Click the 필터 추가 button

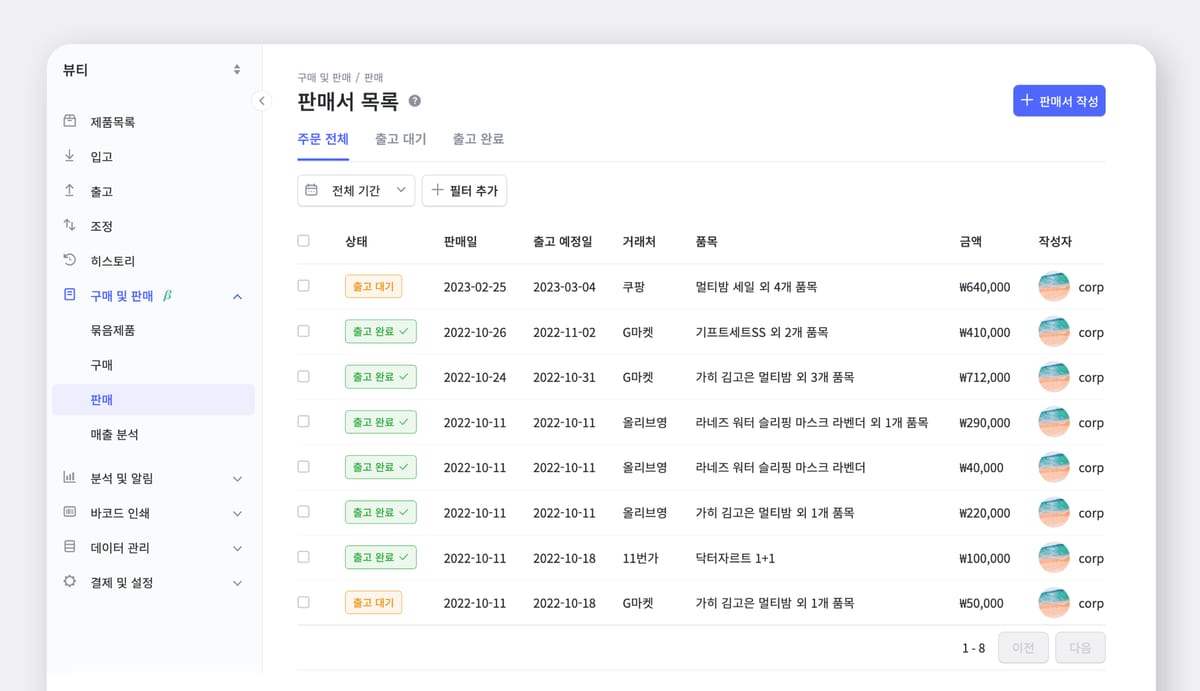coord(464,190)
